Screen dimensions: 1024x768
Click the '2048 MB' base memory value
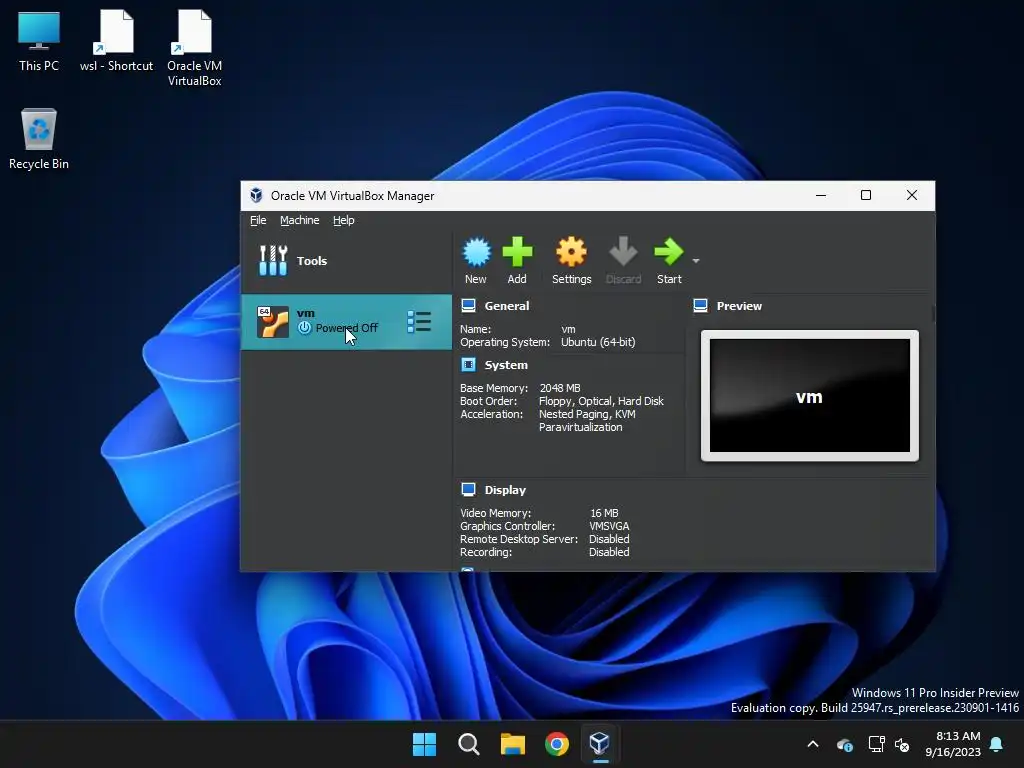[x=560, y=388]
